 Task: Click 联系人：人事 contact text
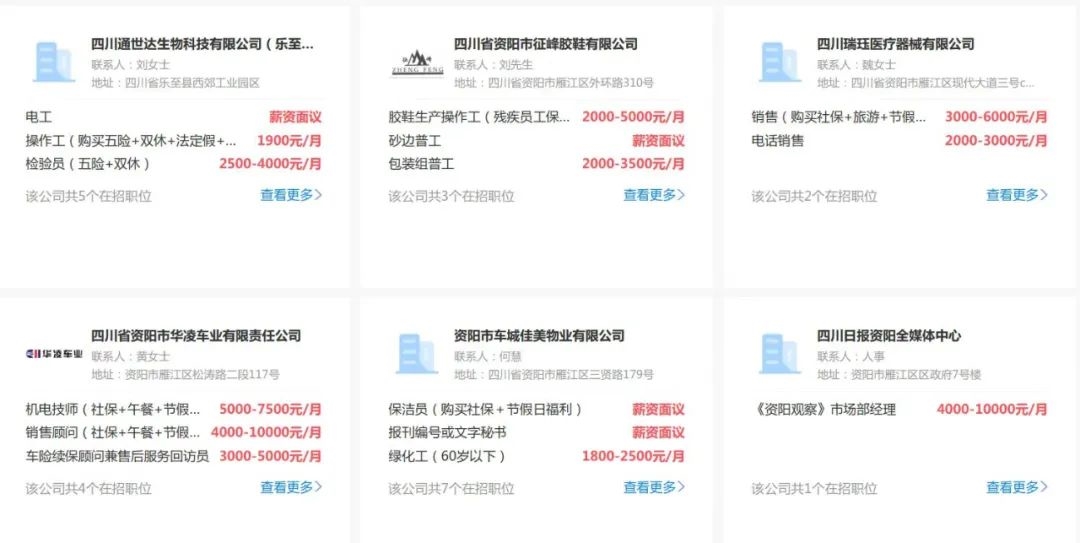pyautogui.click(x=851, y=357)
